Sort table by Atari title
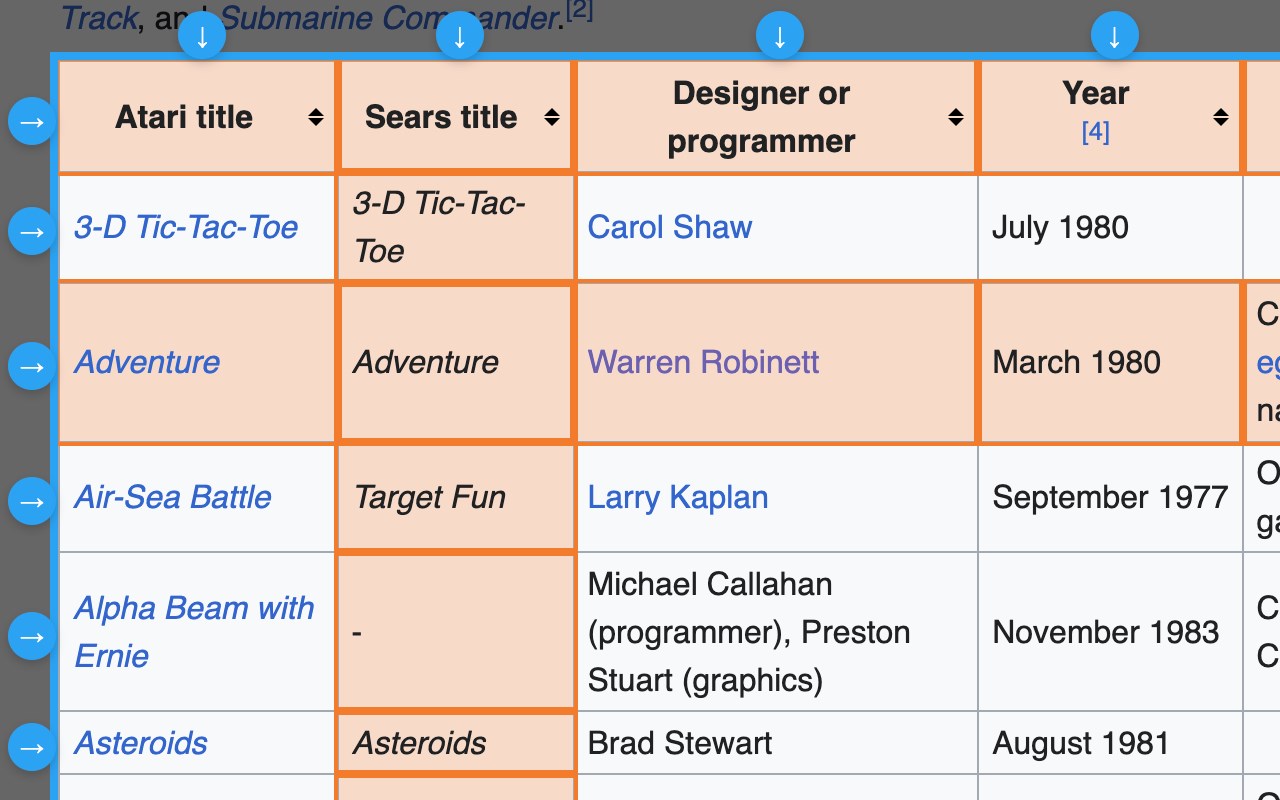Viewport: 1280px width, 800px height. click(x=316, y=118)
